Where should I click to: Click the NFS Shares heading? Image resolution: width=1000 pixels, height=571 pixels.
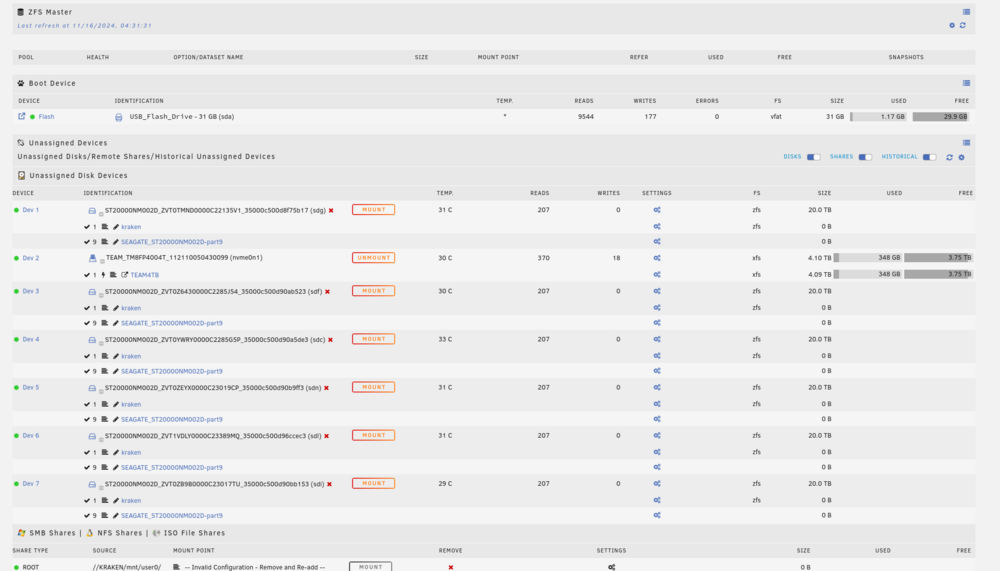(x=119, y=533)
